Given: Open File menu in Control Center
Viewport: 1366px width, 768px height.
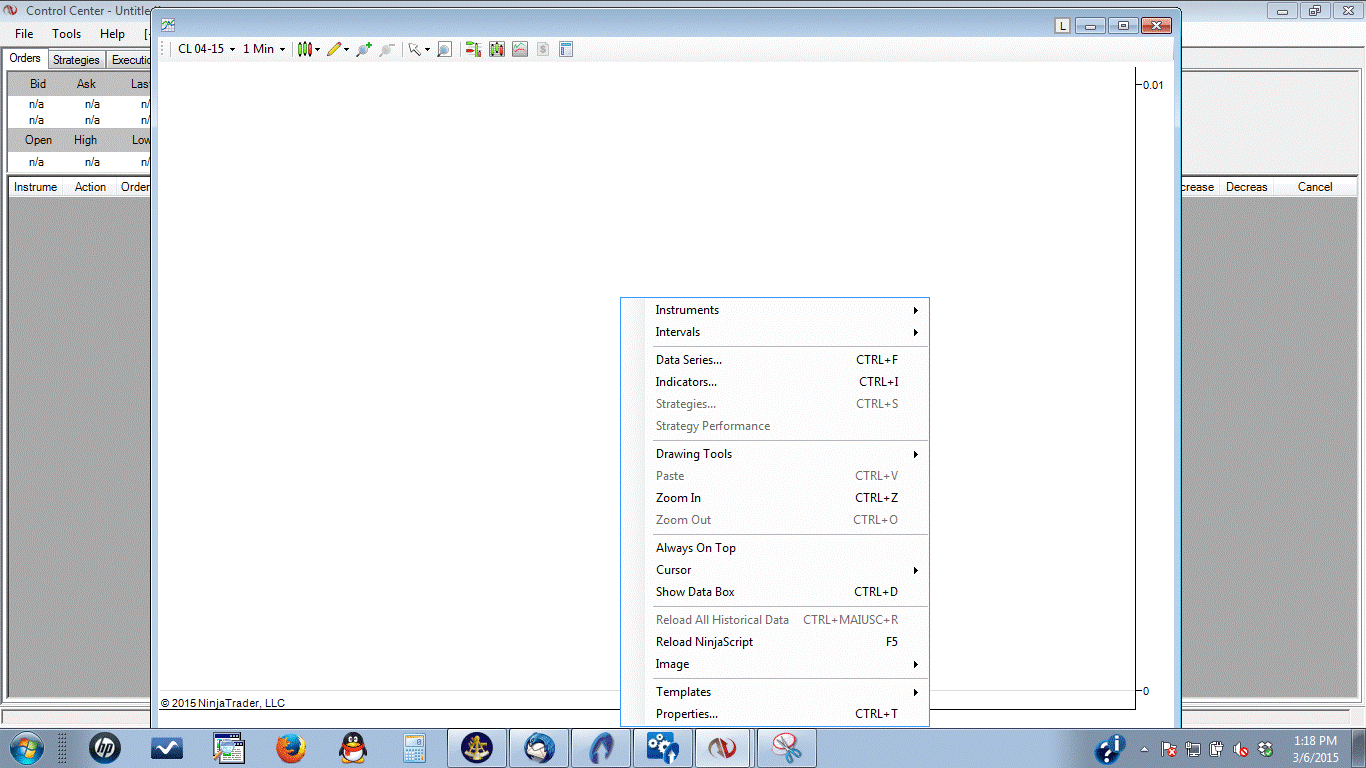Looking at the screenshot, I should (x=24, y=34).
